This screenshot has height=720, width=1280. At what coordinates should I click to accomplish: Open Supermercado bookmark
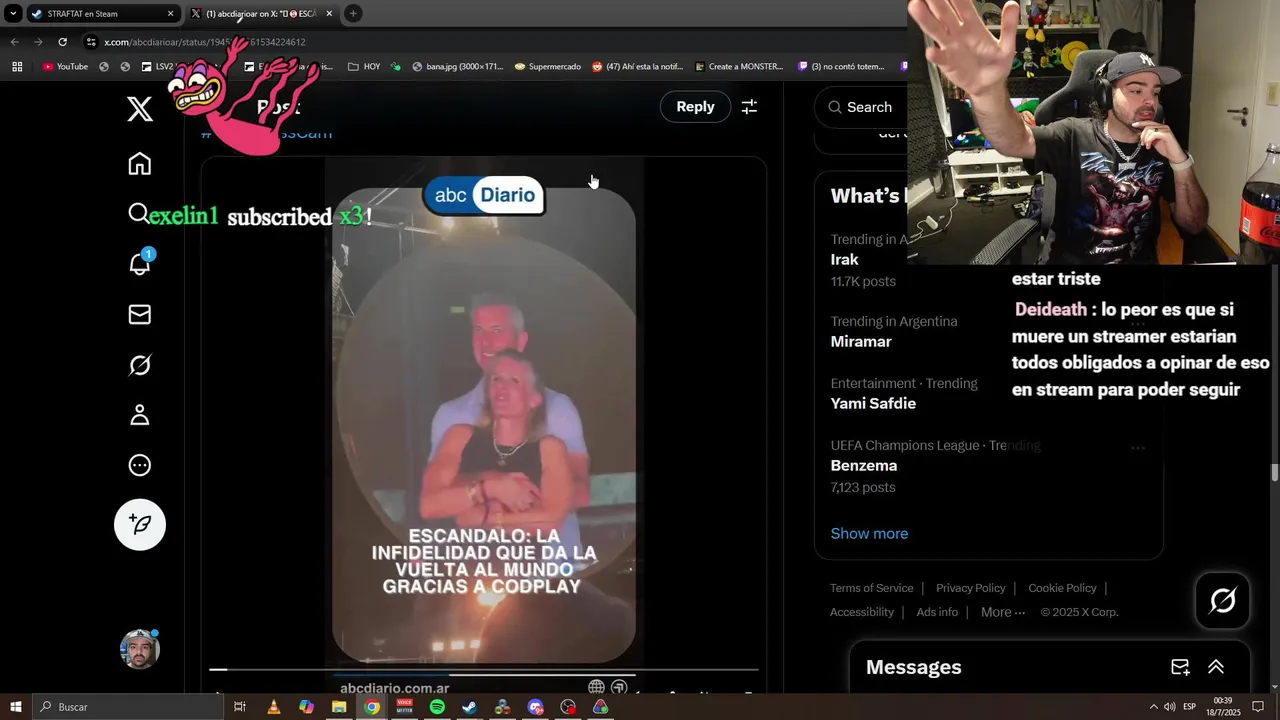[x=547, y=67]
